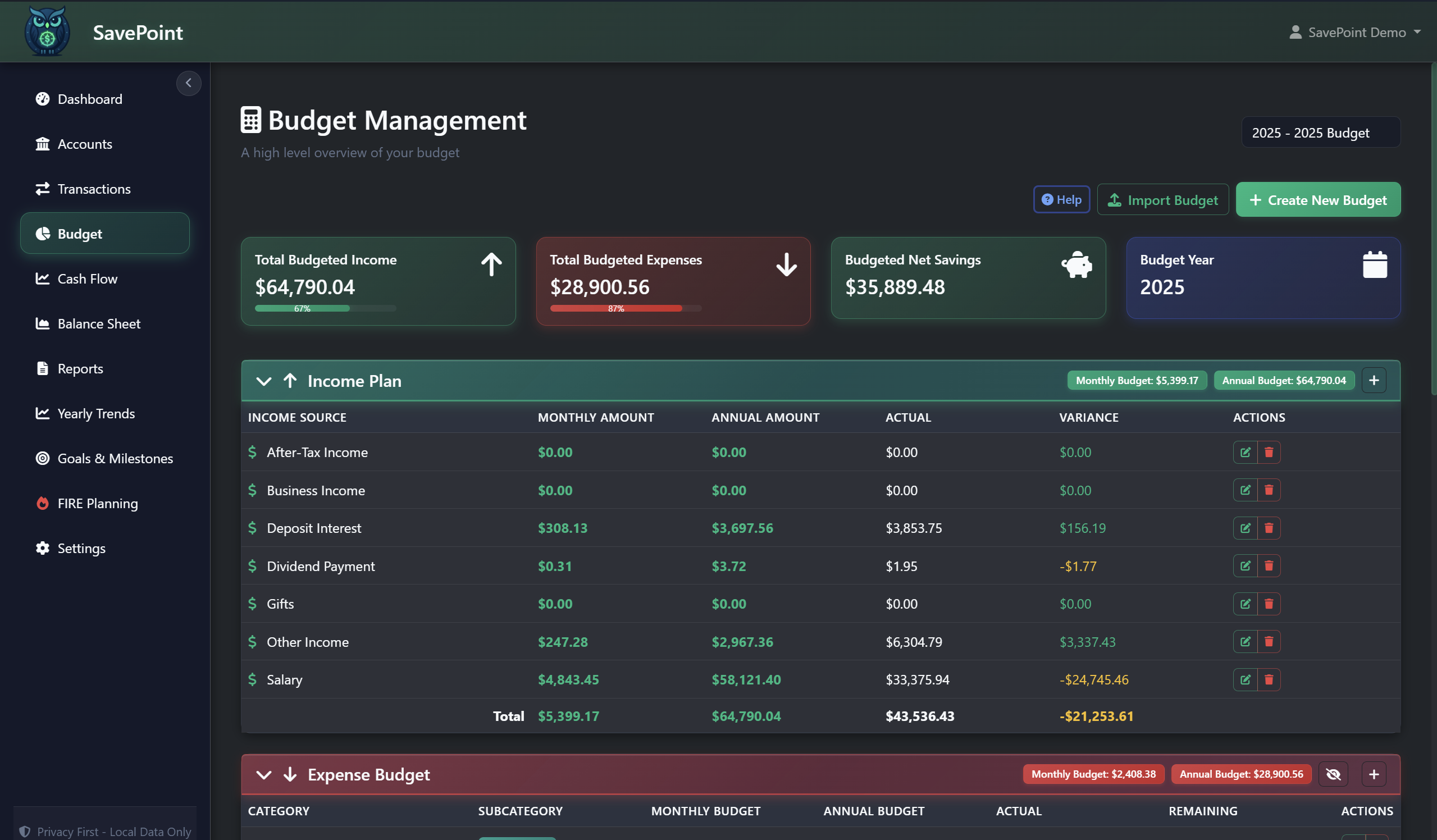Delete the Deposit Interest income row
The image size is (1437, 840).
(x=1268, y=528)
